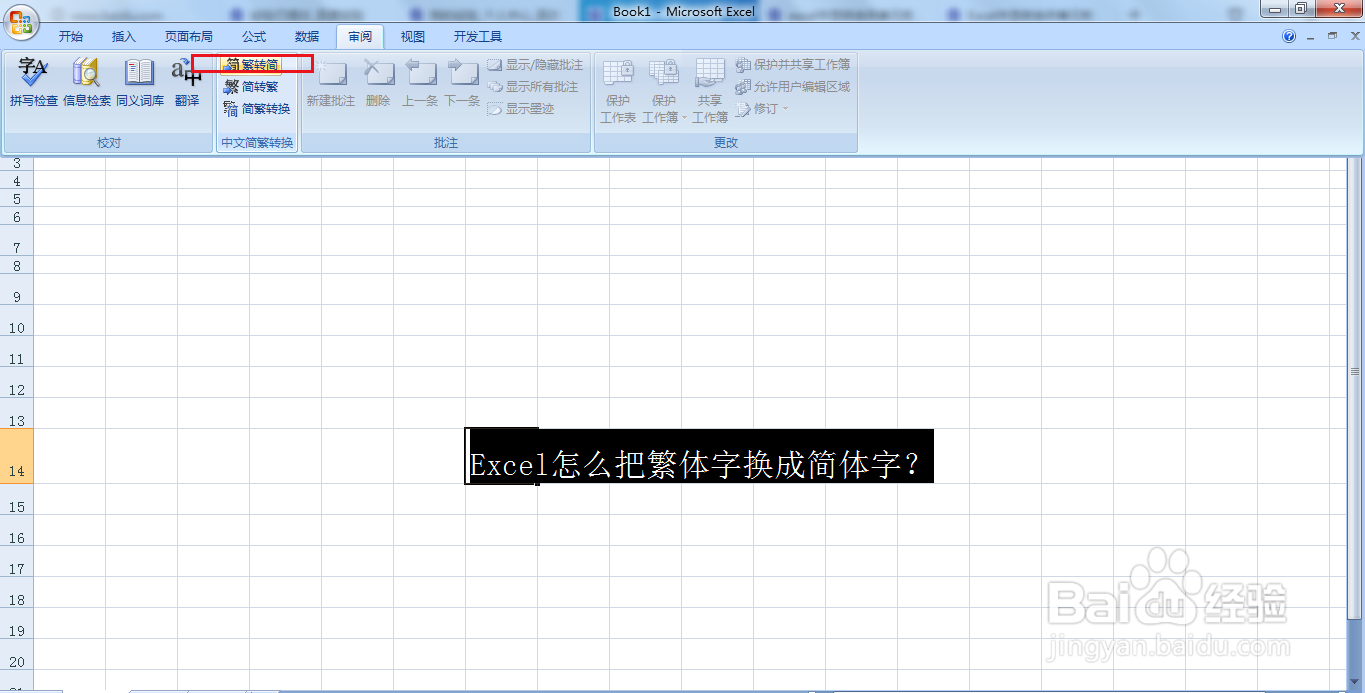Click the 更改 group label
The image size is (1365, 693).
click(726, 143)
